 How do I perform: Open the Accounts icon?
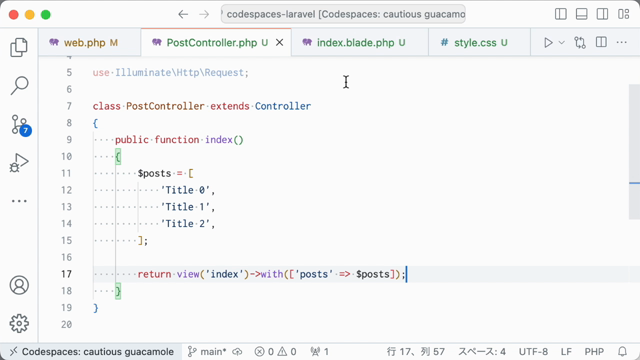(19, 285)
